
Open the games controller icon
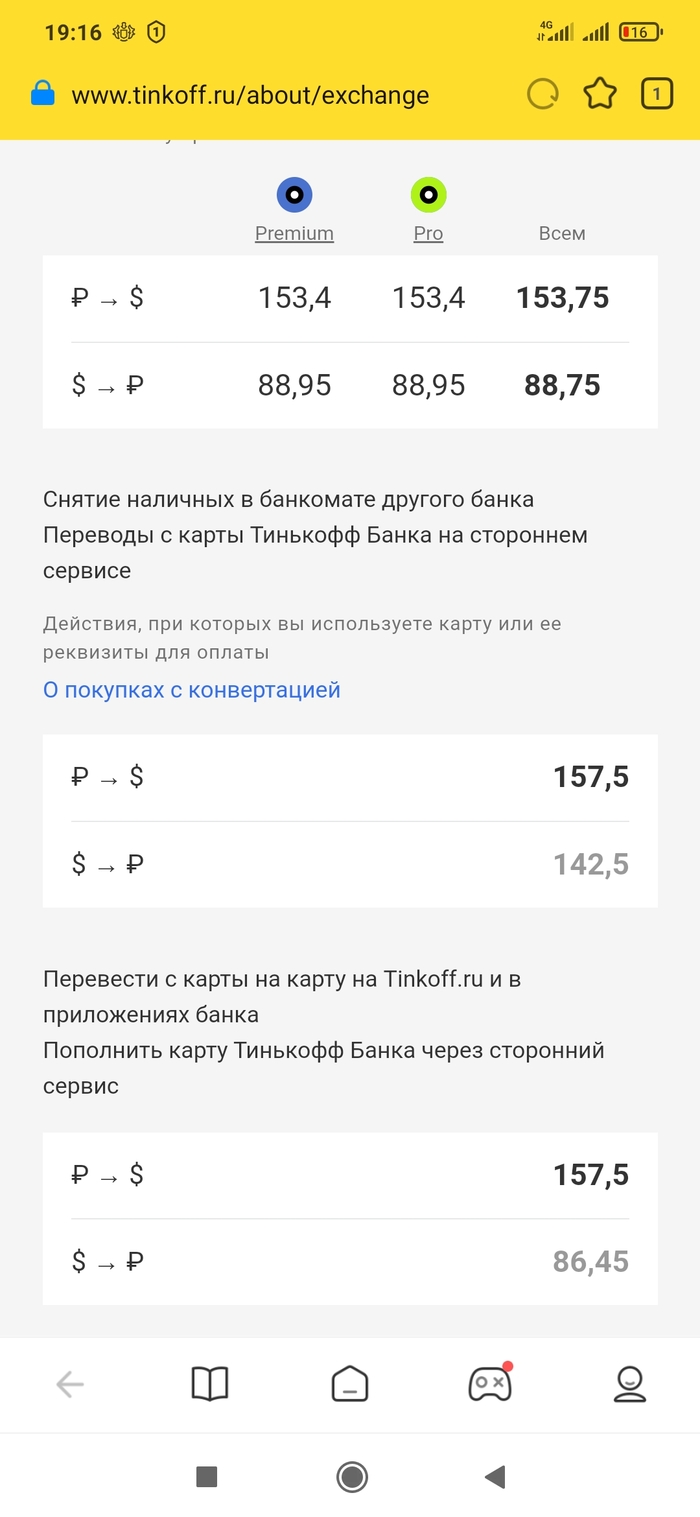pyautogui.click(x=490, y=1384)
